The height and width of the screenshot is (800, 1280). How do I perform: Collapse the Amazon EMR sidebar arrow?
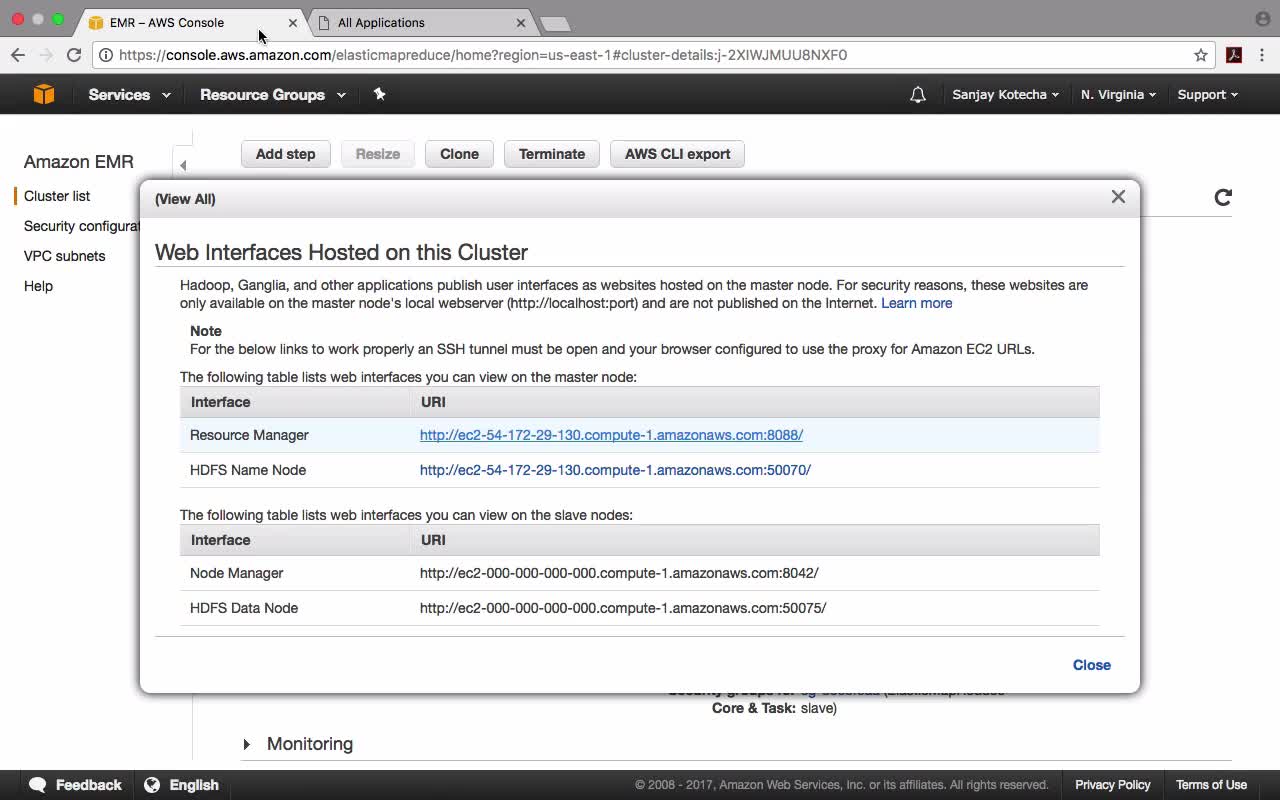pyautogui.click(x=183, y=165)
